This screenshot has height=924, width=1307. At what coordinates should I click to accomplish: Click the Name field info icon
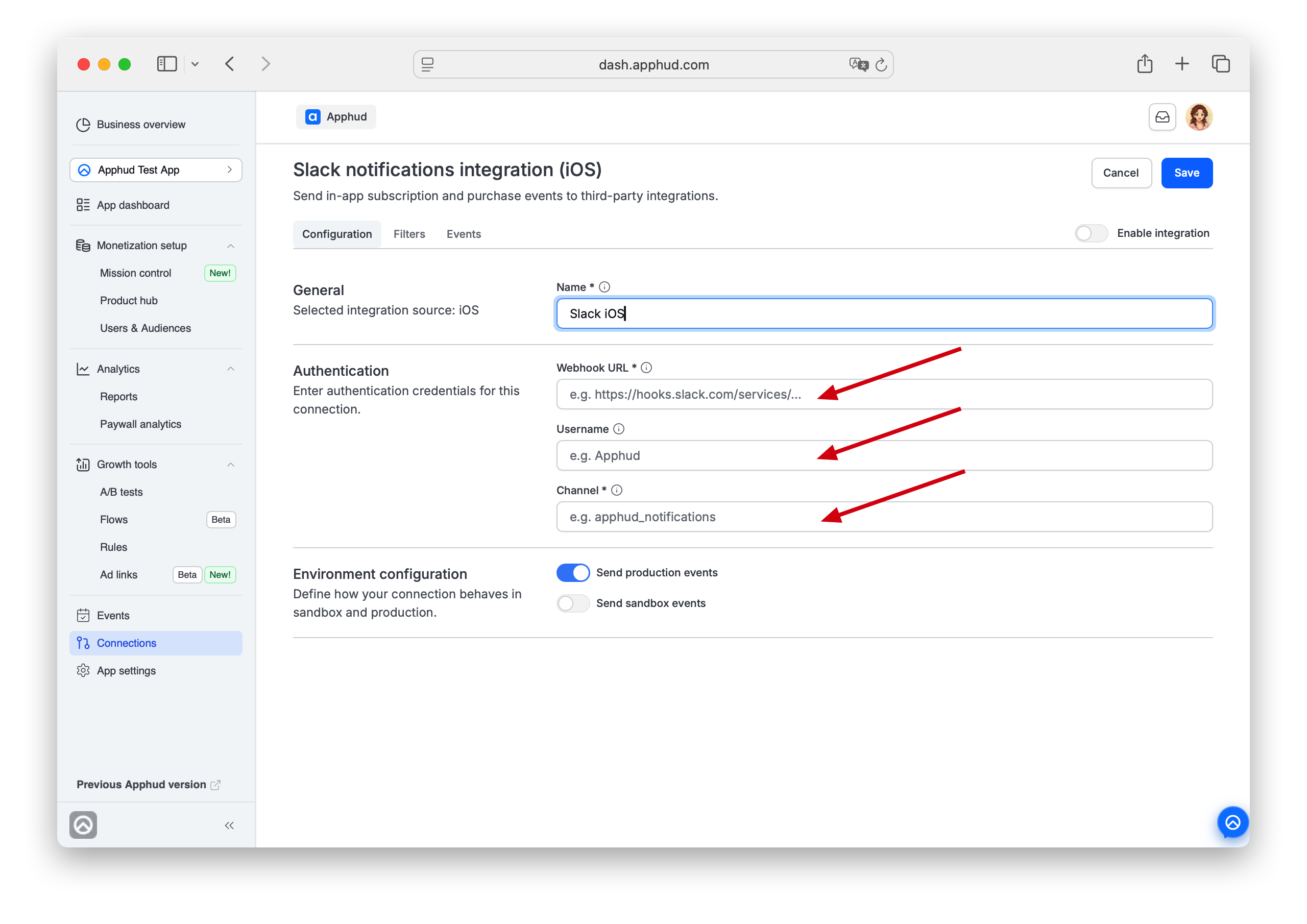pos(604,287)
